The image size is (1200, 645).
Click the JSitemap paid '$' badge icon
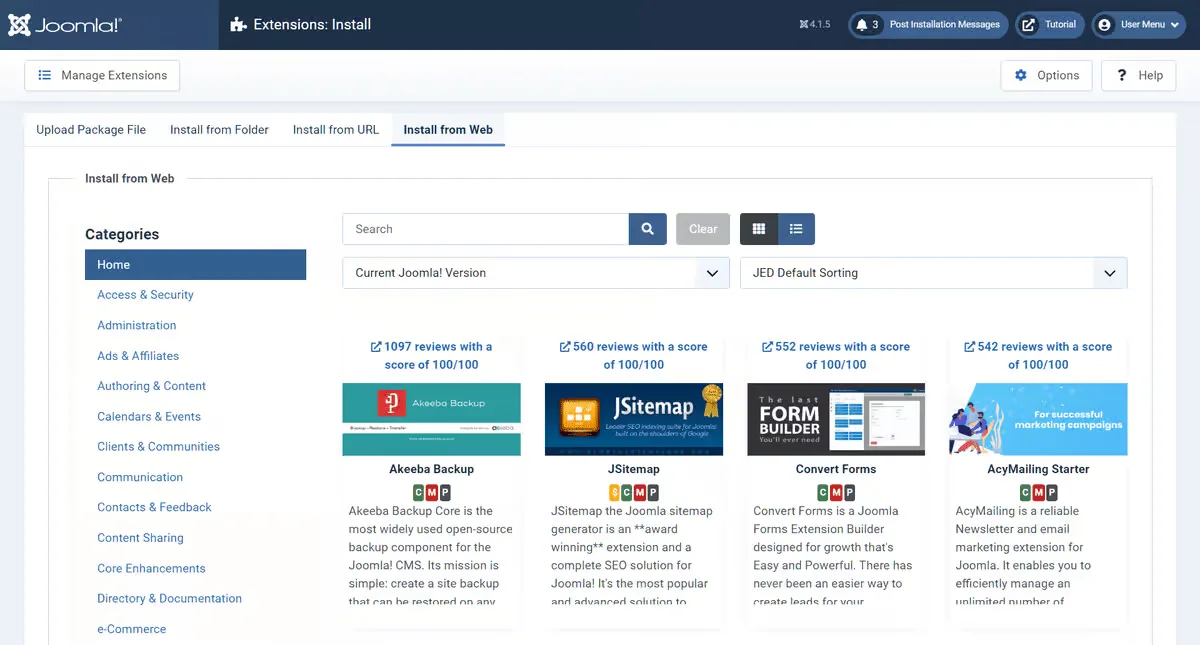coord(615,492)
